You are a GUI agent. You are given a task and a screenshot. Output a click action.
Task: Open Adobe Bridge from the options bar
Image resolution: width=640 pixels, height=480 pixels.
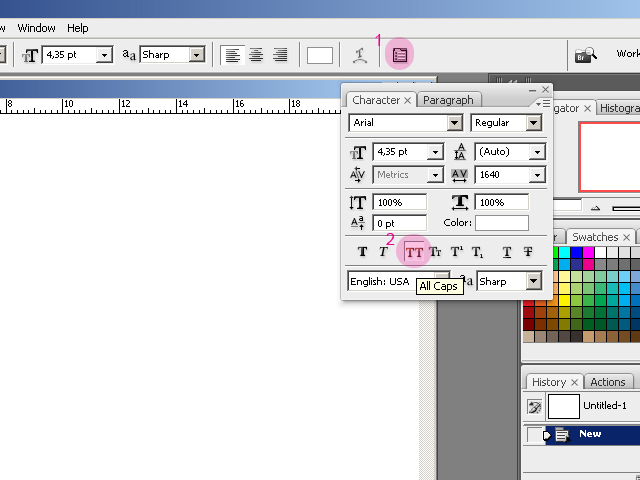(586, 55)
